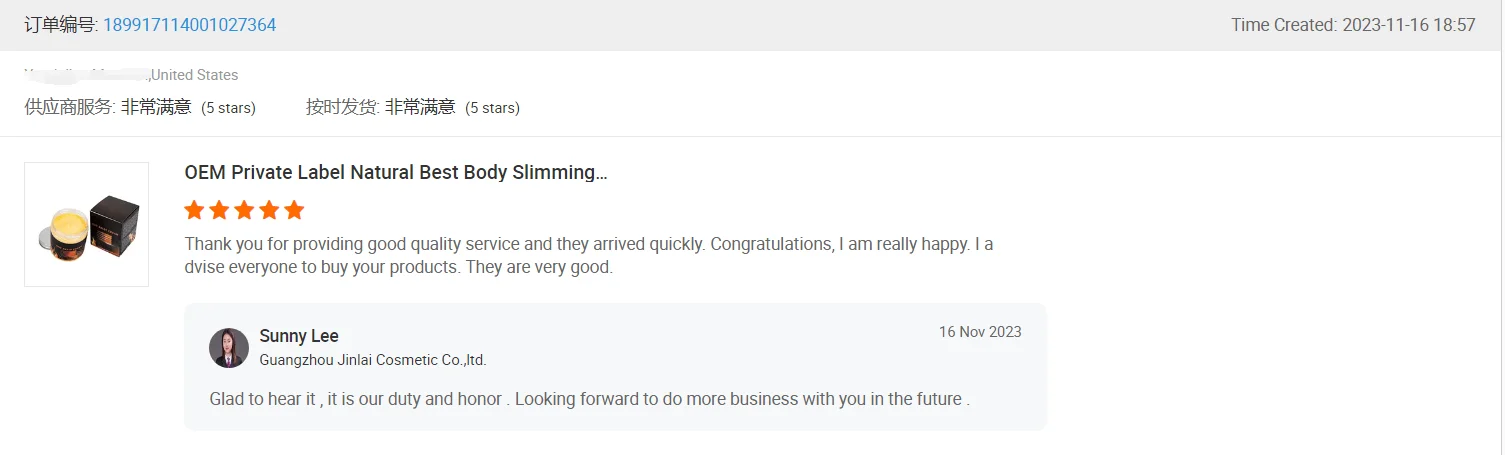Click Sunny Lee's profile avatar
The image size is (1505, 455).
pyautogui.click(x=229, y=347)
